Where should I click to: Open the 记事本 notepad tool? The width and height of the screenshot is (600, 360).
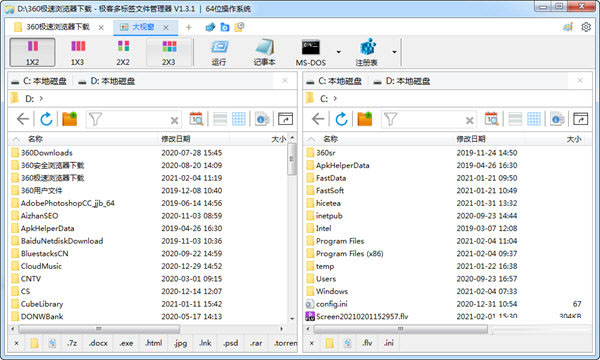264,52
